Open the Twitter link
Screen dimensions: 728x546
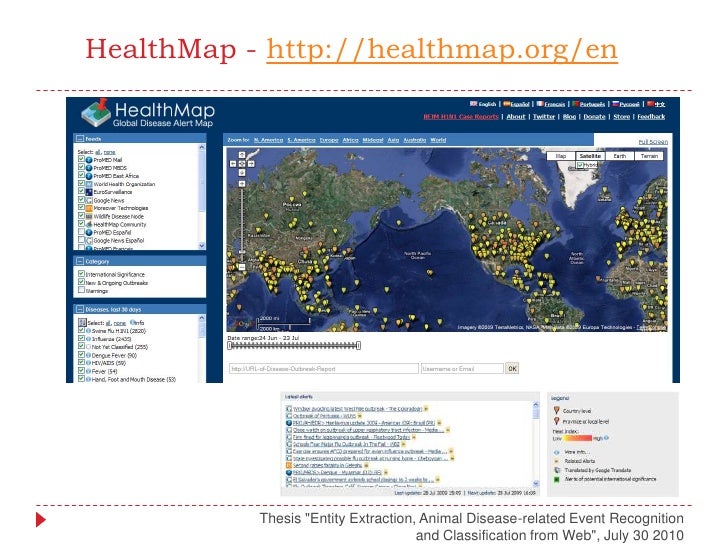point(544,117)
